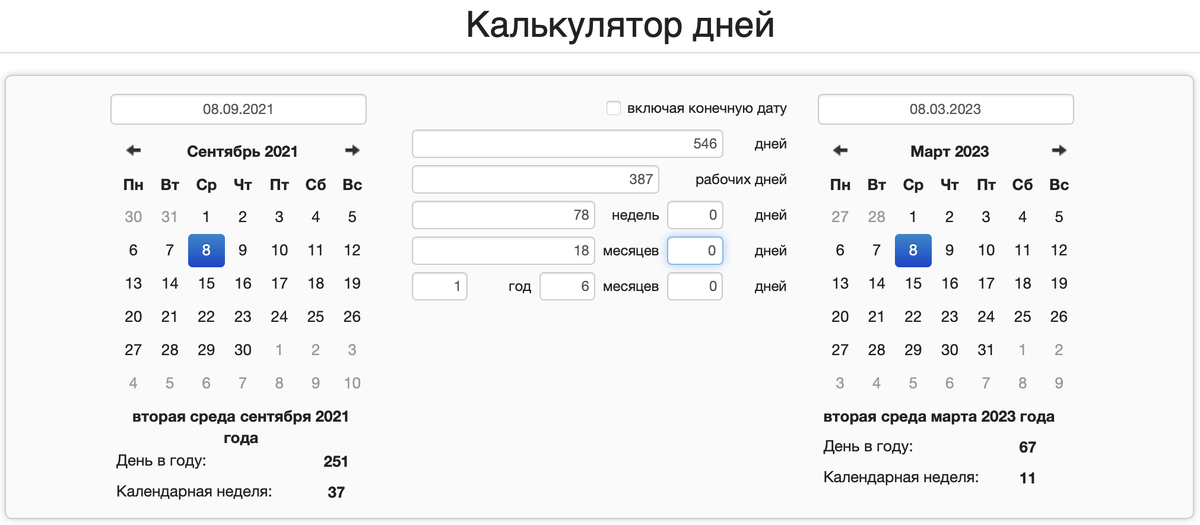Go to next month in September 2021 calendar

click(x=352, y=151)
